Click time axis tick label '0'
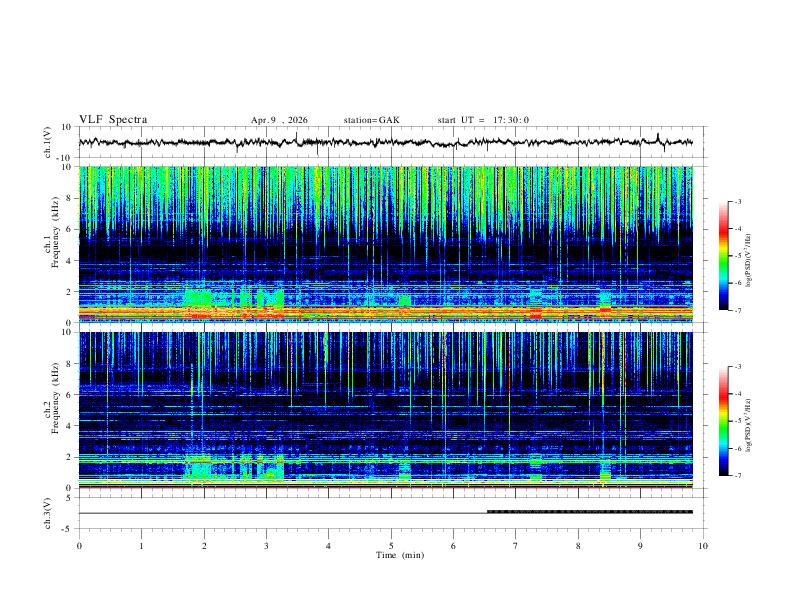Viewport: 792px width, 612px height. pyautogui.click(x=79, y=546)
